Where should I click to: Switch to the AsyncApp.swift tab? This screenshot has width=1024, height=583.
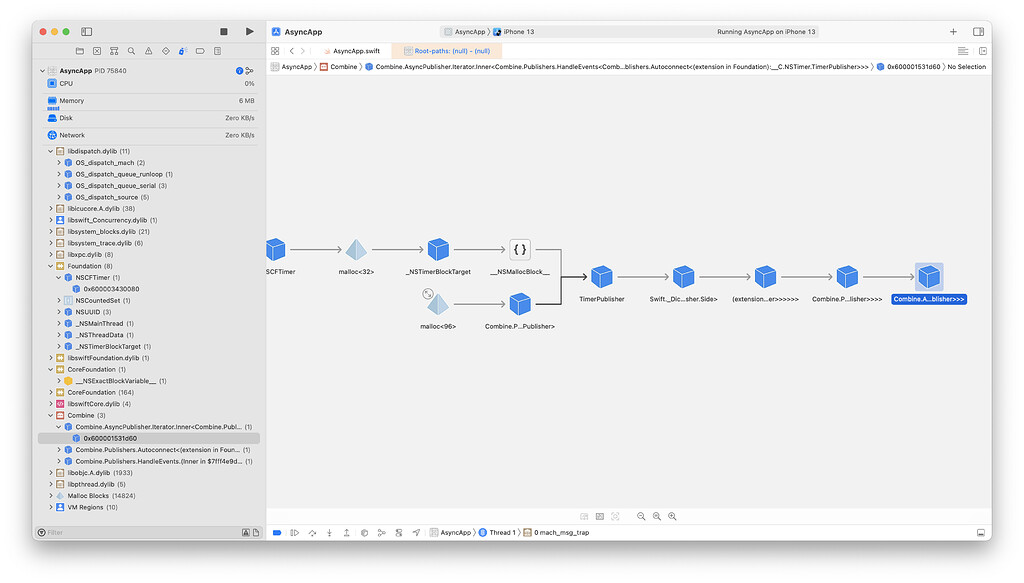tap(355, 50)
